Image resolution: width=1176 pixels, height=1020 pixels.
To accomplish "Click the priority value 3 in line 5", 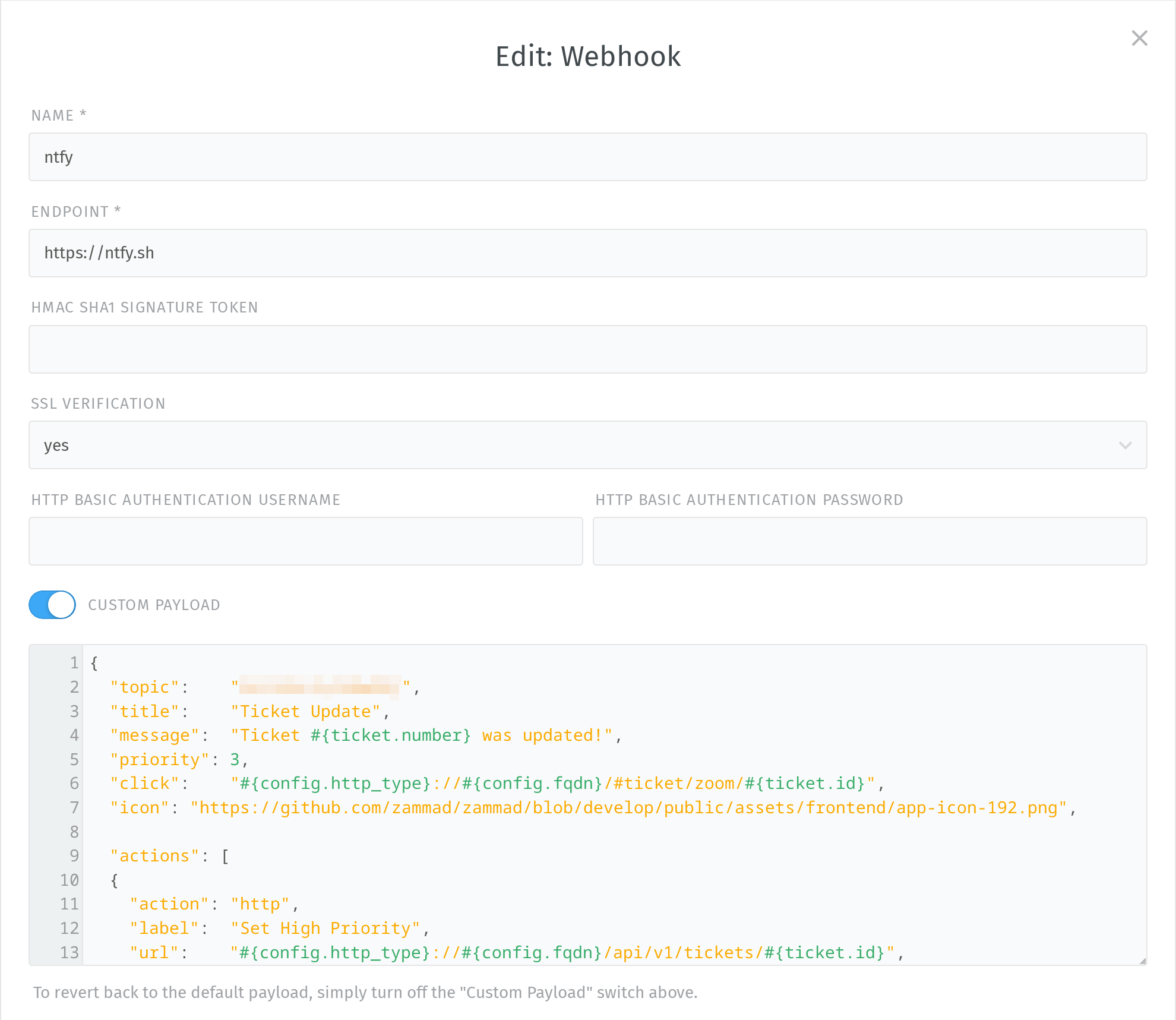I will 235,760.
